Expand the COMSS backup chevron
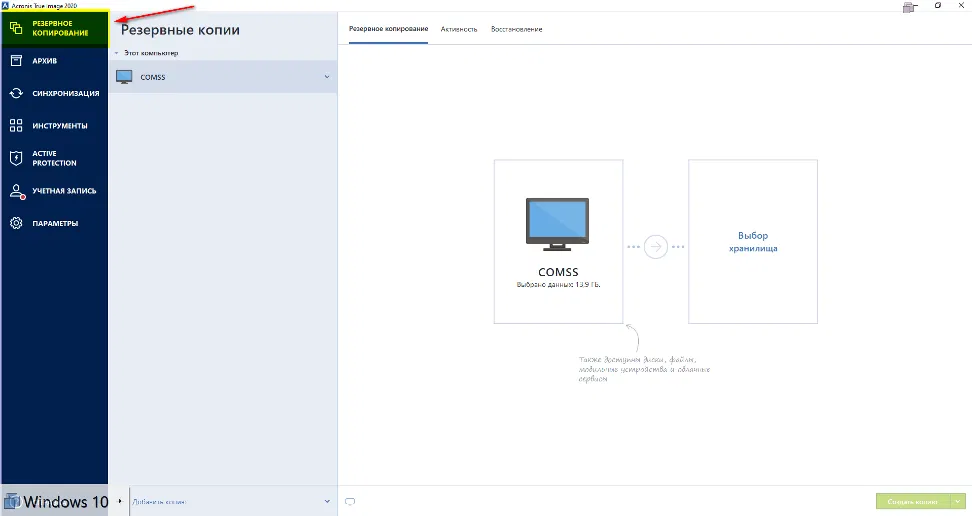Viewport: 972px width, 516px height. [x=327, y=77]
